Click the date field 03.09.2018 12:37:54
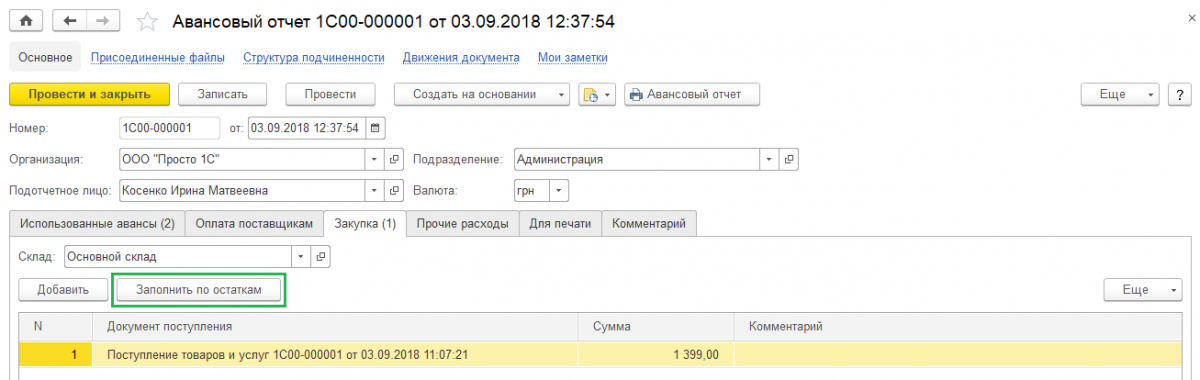This screenshot has width=1200, height=380. tap(306, 128)
